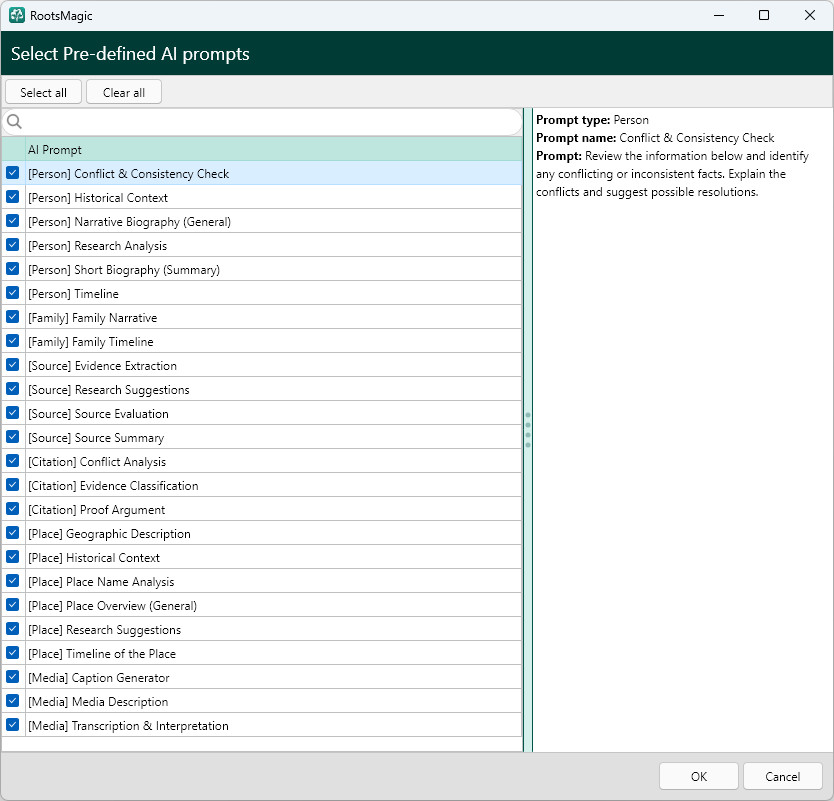Select the [Source] Evidence Extraction row
Viewport: 834px width, 801px height.
coord(262,365)
